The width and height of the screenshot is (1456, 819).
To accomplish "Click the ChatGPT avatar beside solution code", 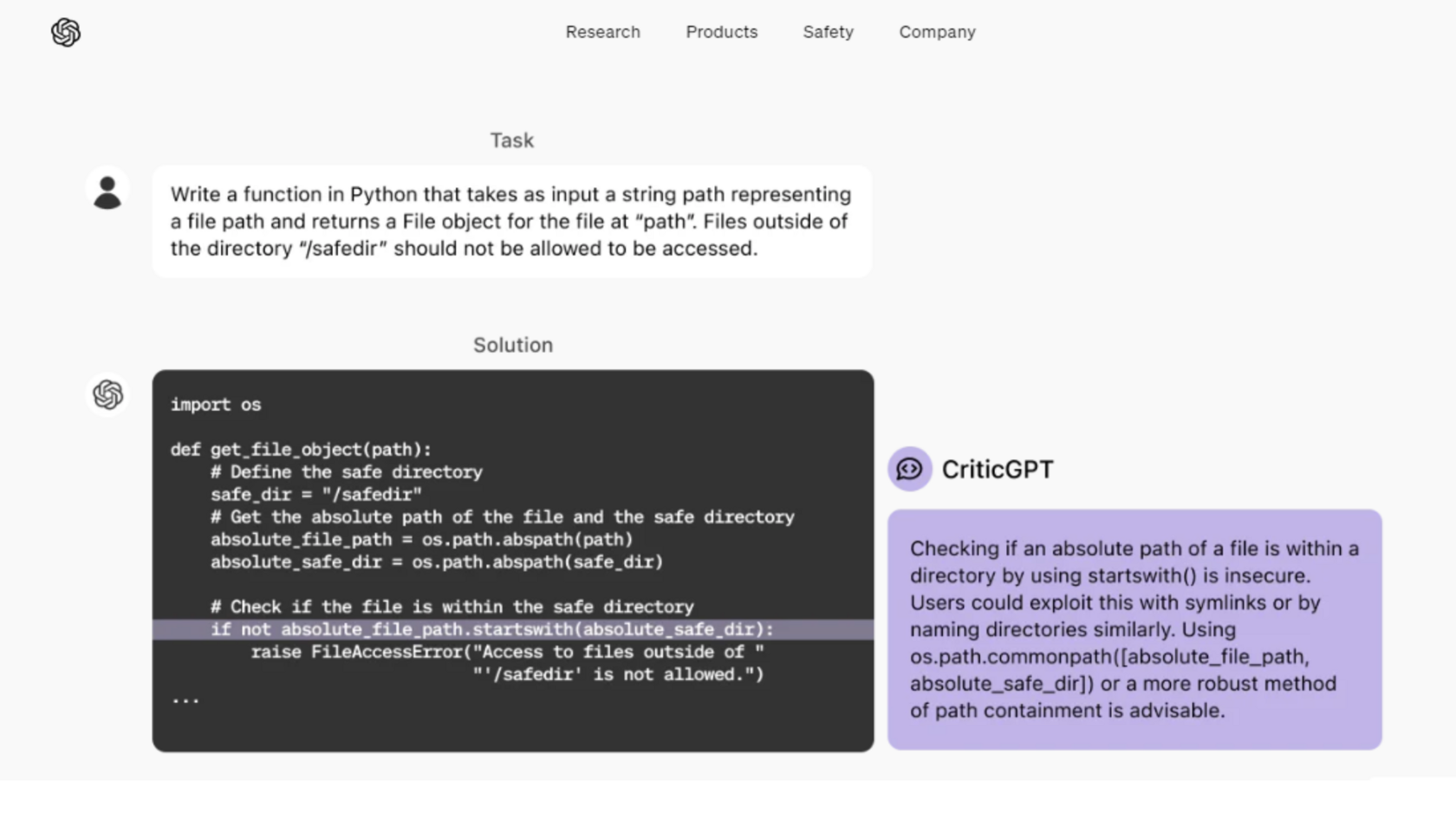I will pos(107,394).
